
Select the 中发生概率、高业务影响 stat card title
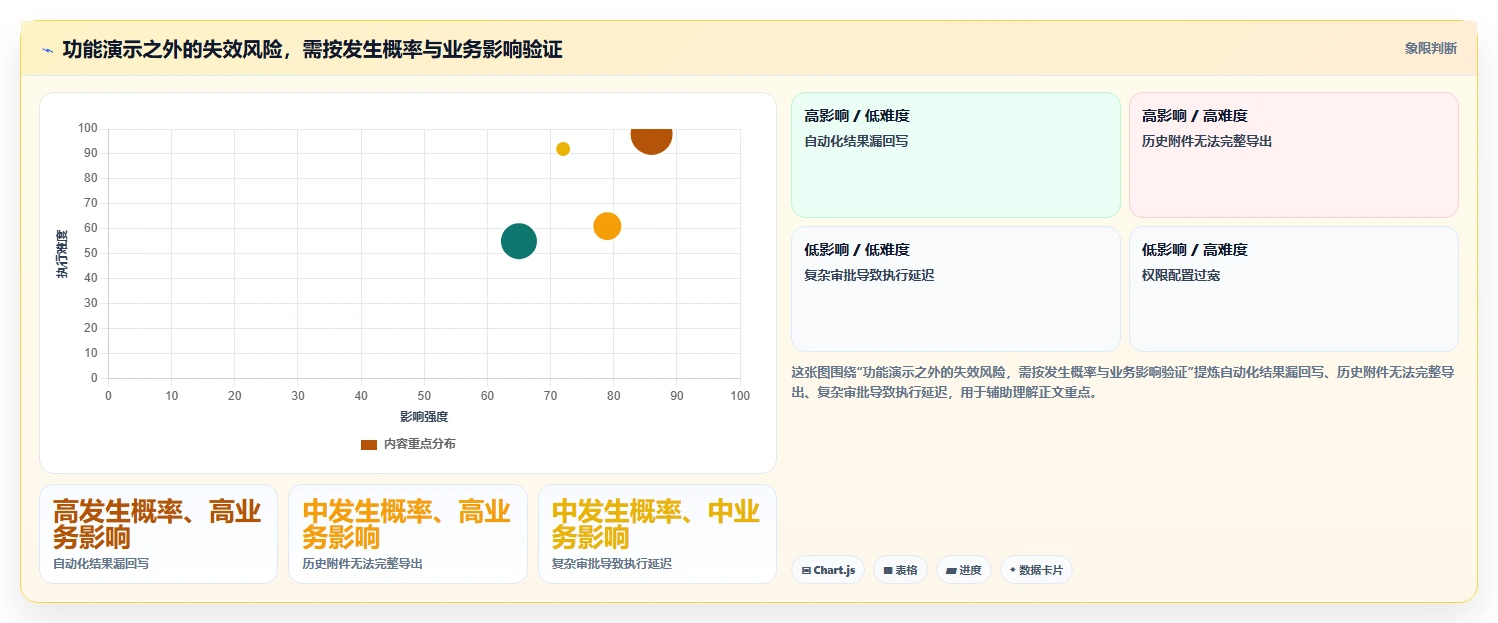point(407,525)
